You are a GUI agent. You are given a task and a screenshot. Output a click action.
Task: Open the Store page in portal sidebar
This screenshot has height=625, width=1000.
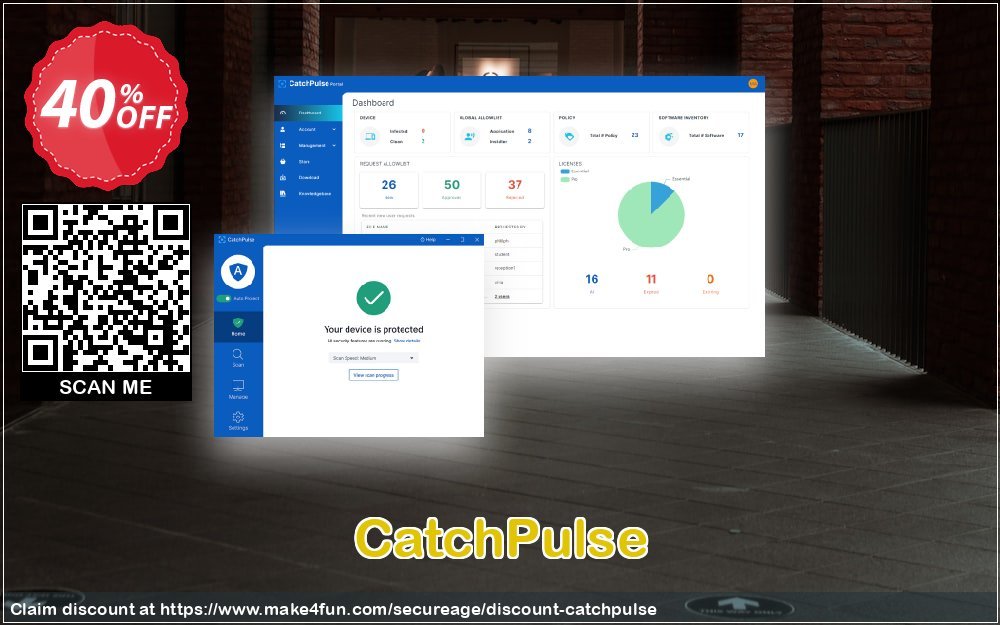[x=304, y=161]
